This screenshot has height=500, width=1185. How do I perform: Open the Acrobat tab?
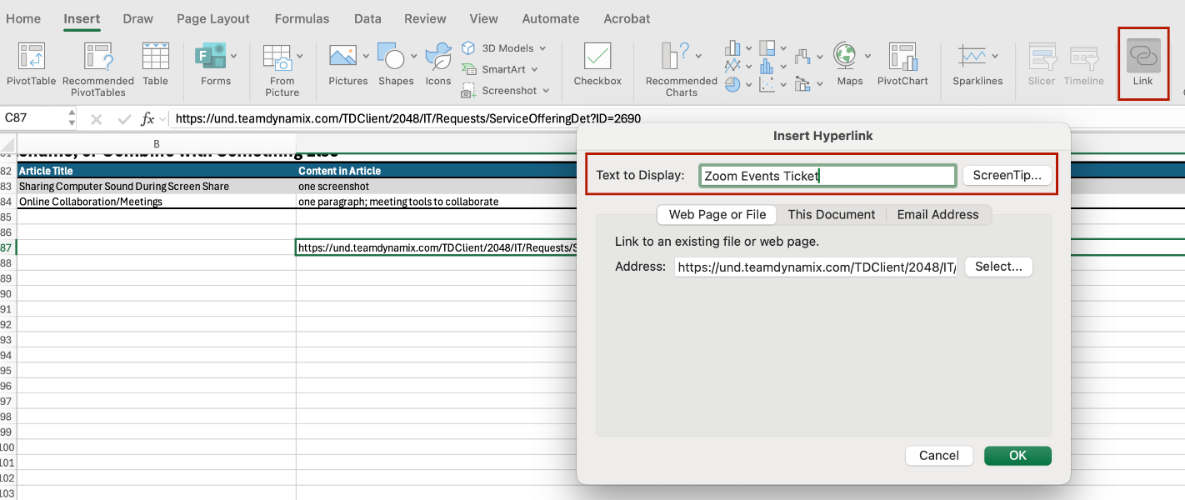[x=627, y=19]
